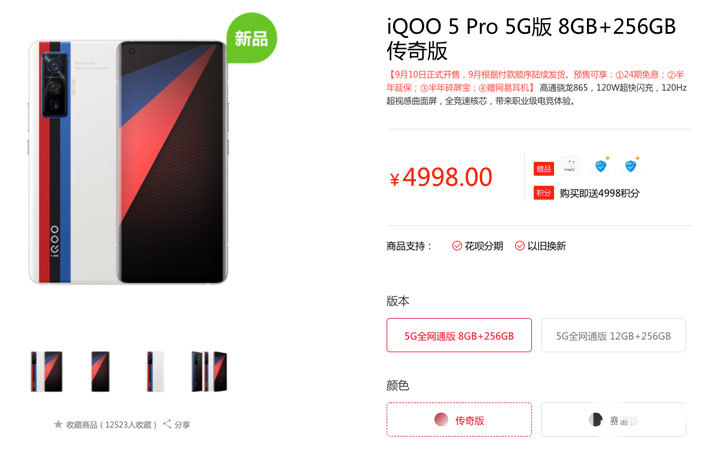
Task: Click the earphone gift icon
Action: (x=570, y=166)
